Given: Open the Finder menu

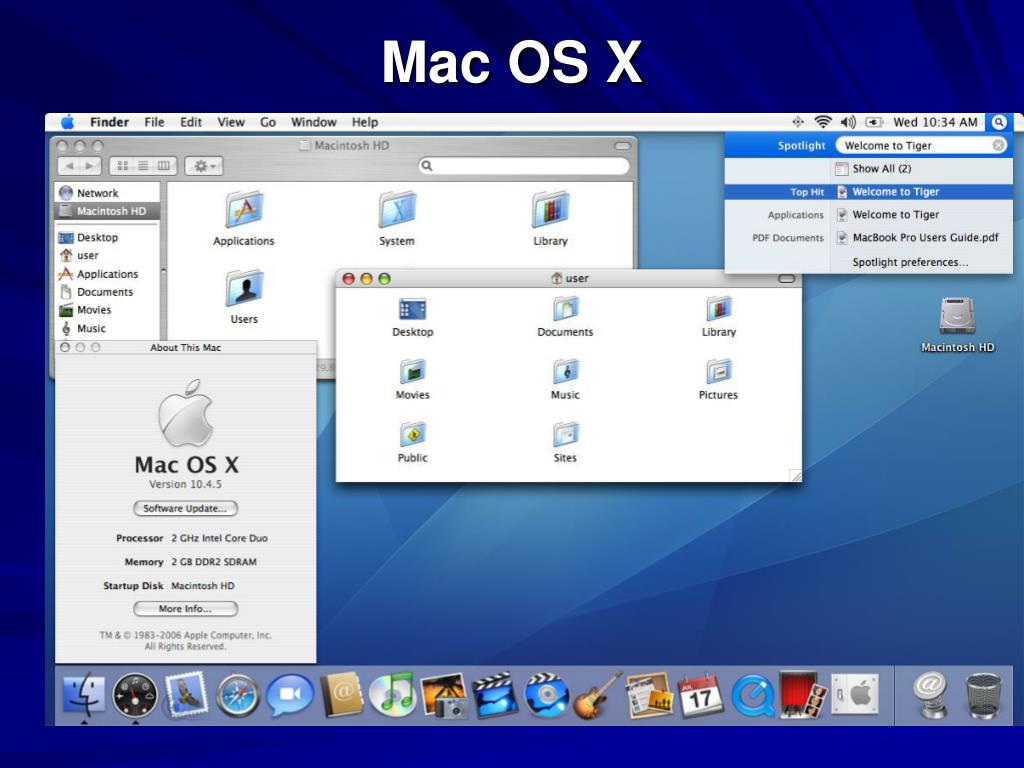Looking at the screenshot, I should pyautogui.click(x=109, y=122).
